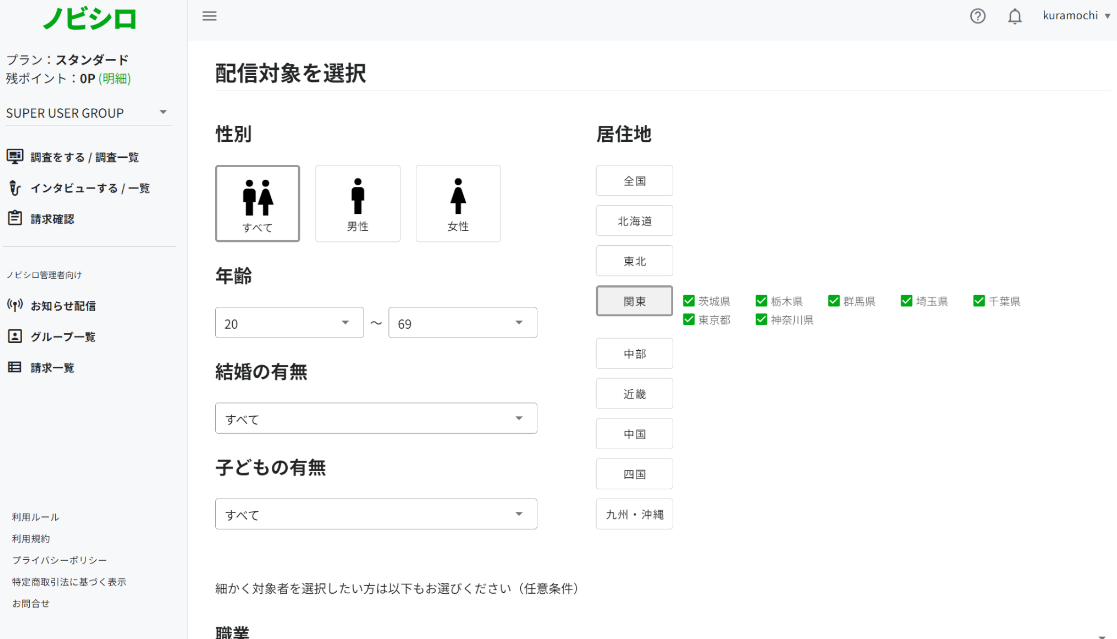Open the kuramochi user account menu
The width and height of the screenshot is (1117, 639).
(1076, 16)
